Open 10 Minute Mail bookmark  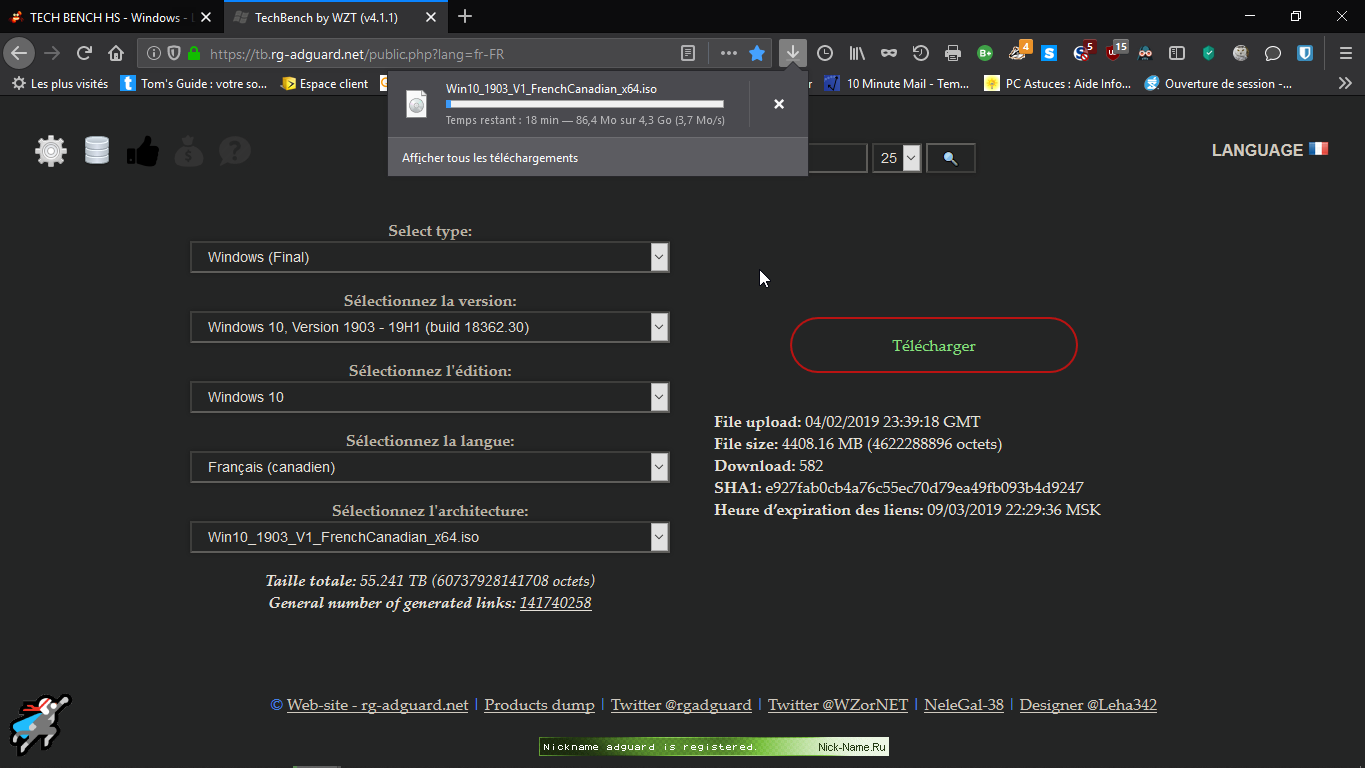tap(897, 84)
